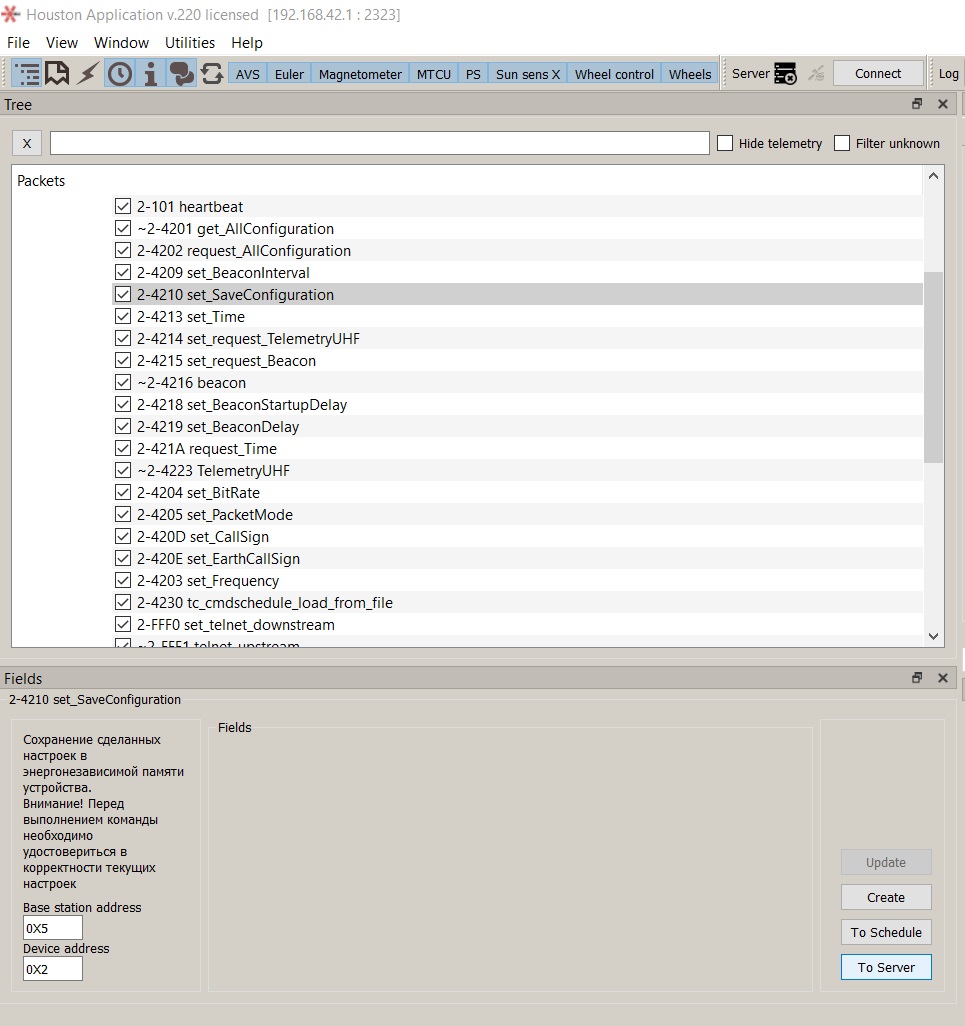Click the bookmark icon in the toolbar

click(57, 74)
